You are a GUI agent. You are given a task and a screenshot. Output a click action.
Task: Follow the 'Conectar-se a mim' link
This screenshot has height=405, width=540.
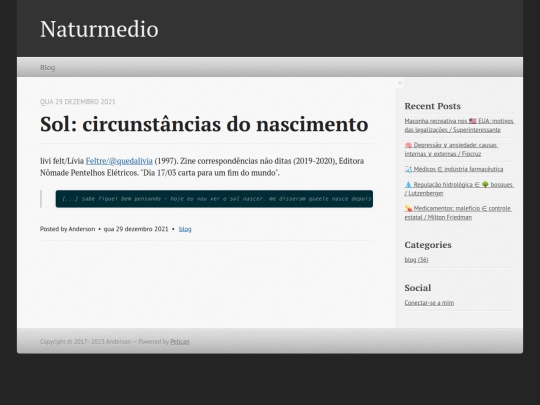pos(429,303)
